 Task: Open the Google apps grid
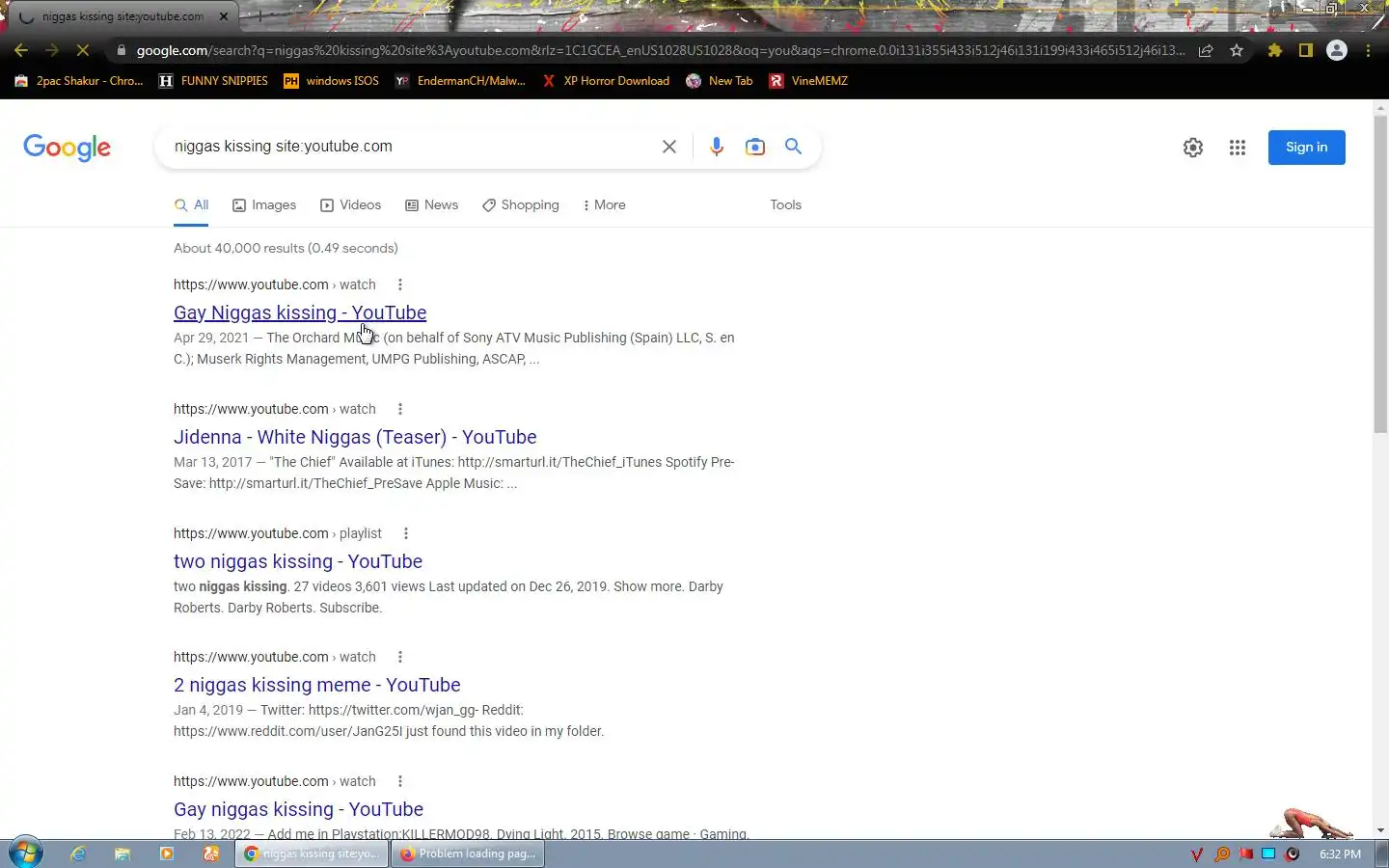coord(1238,148)
